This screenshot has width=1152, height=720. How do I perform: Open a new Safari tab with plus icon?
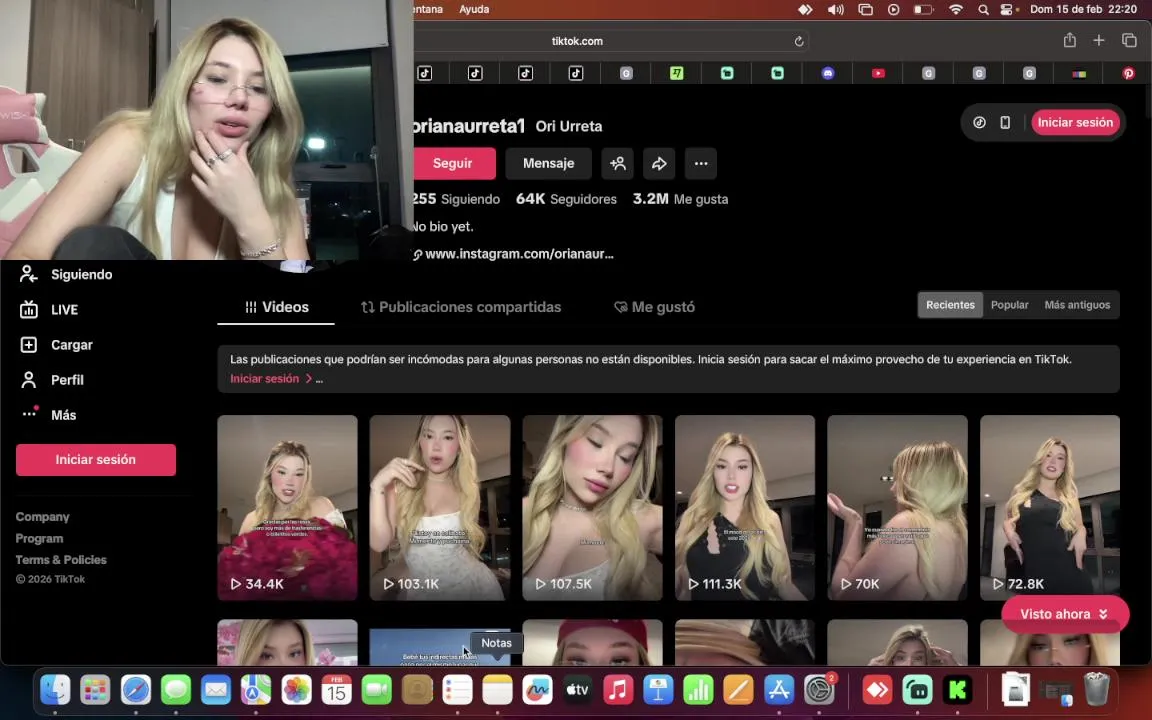(1098, 40)
